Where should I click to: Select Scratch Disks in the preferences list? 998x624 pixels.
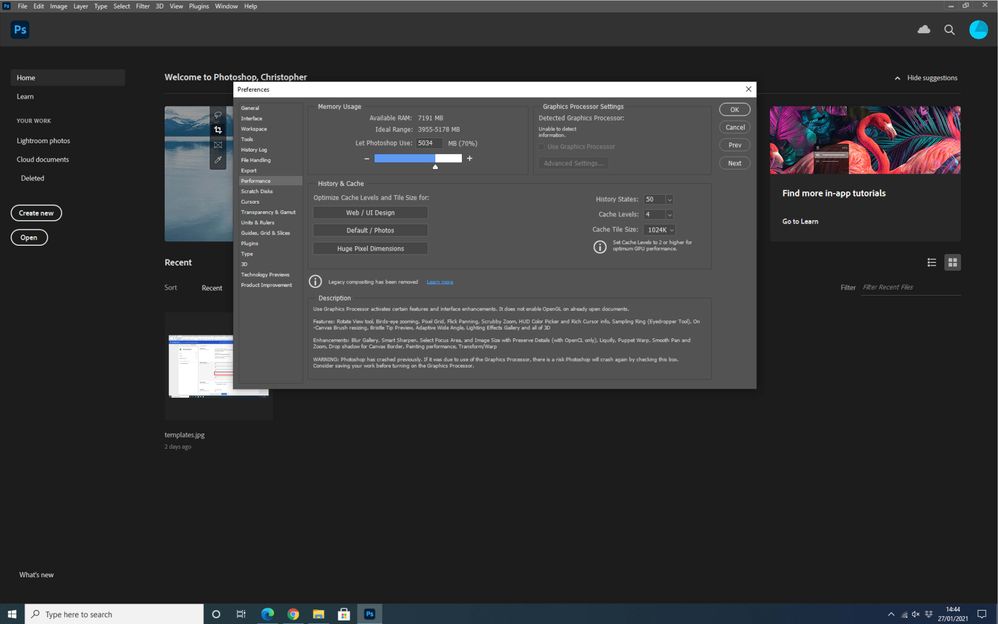pyautogui.click(x=257, y=190)
